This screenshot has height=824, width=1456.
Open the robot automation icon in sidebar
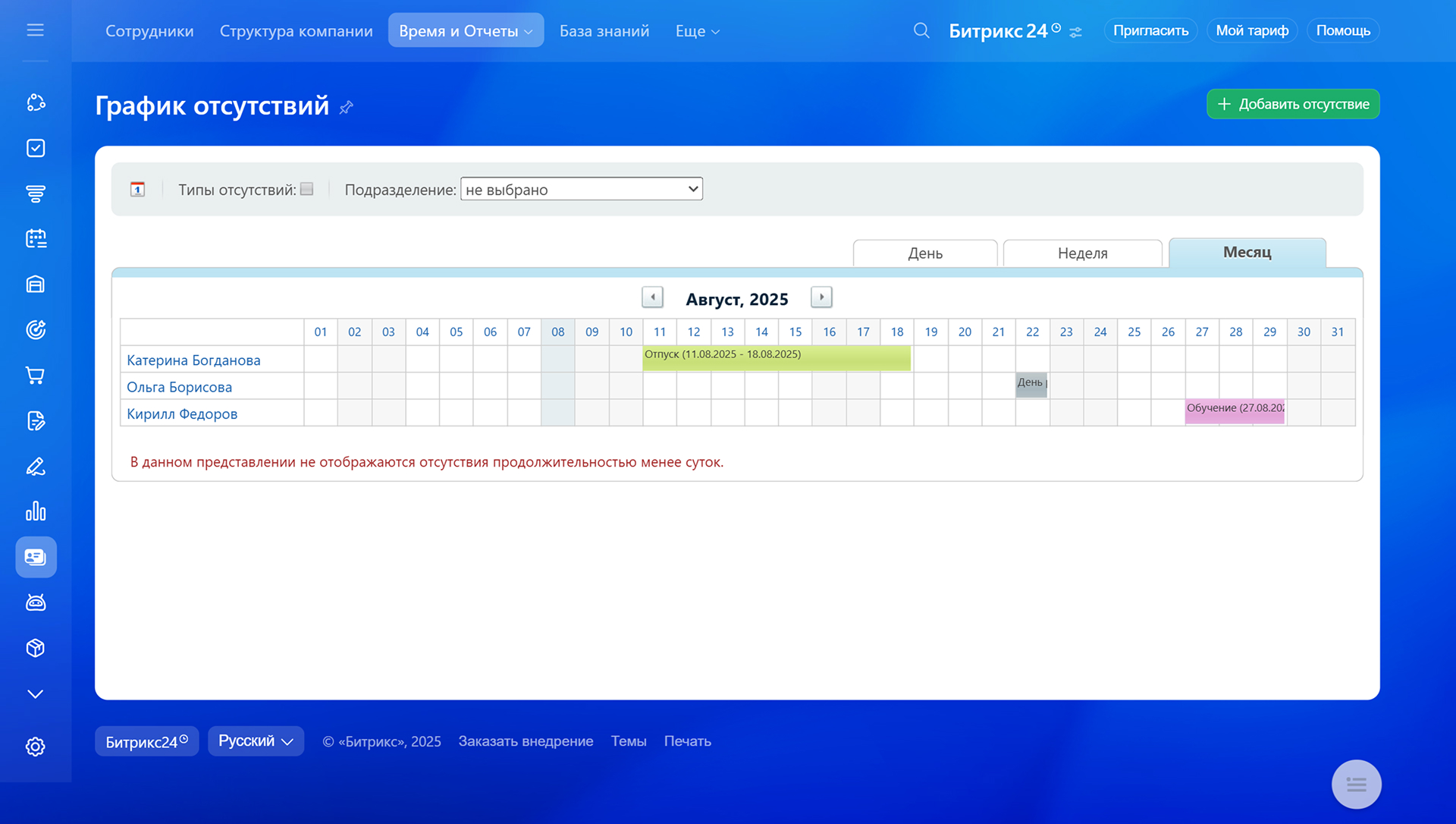coord(36,602)
